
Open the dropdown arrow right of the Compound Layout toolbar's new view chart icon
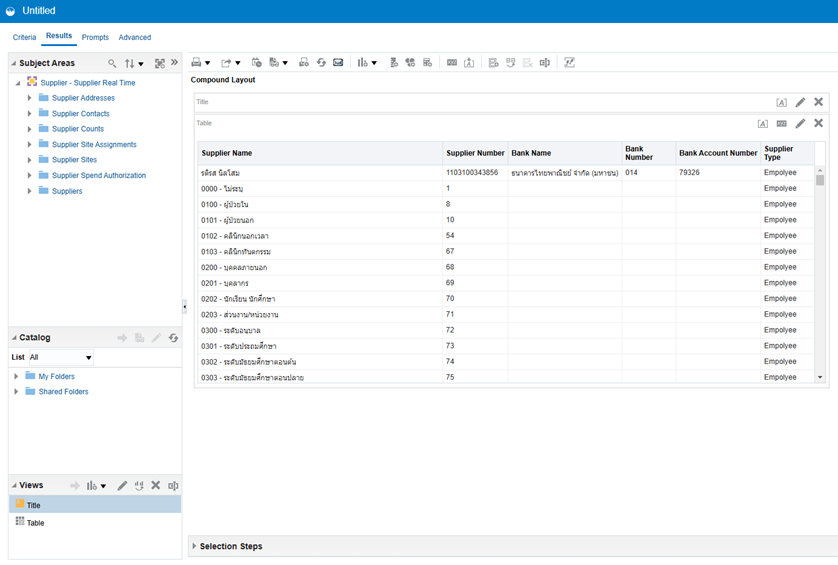click(374, 63)
